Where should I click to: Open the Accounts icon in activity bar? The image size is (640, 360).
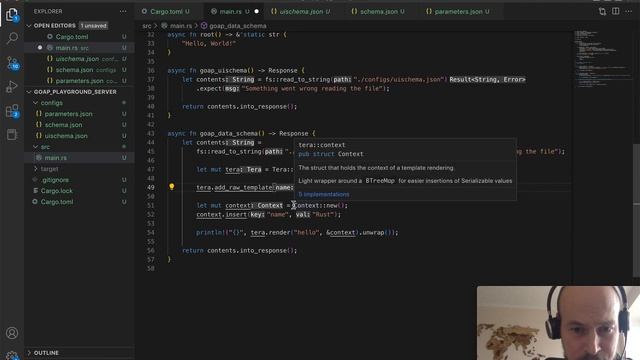12,333
